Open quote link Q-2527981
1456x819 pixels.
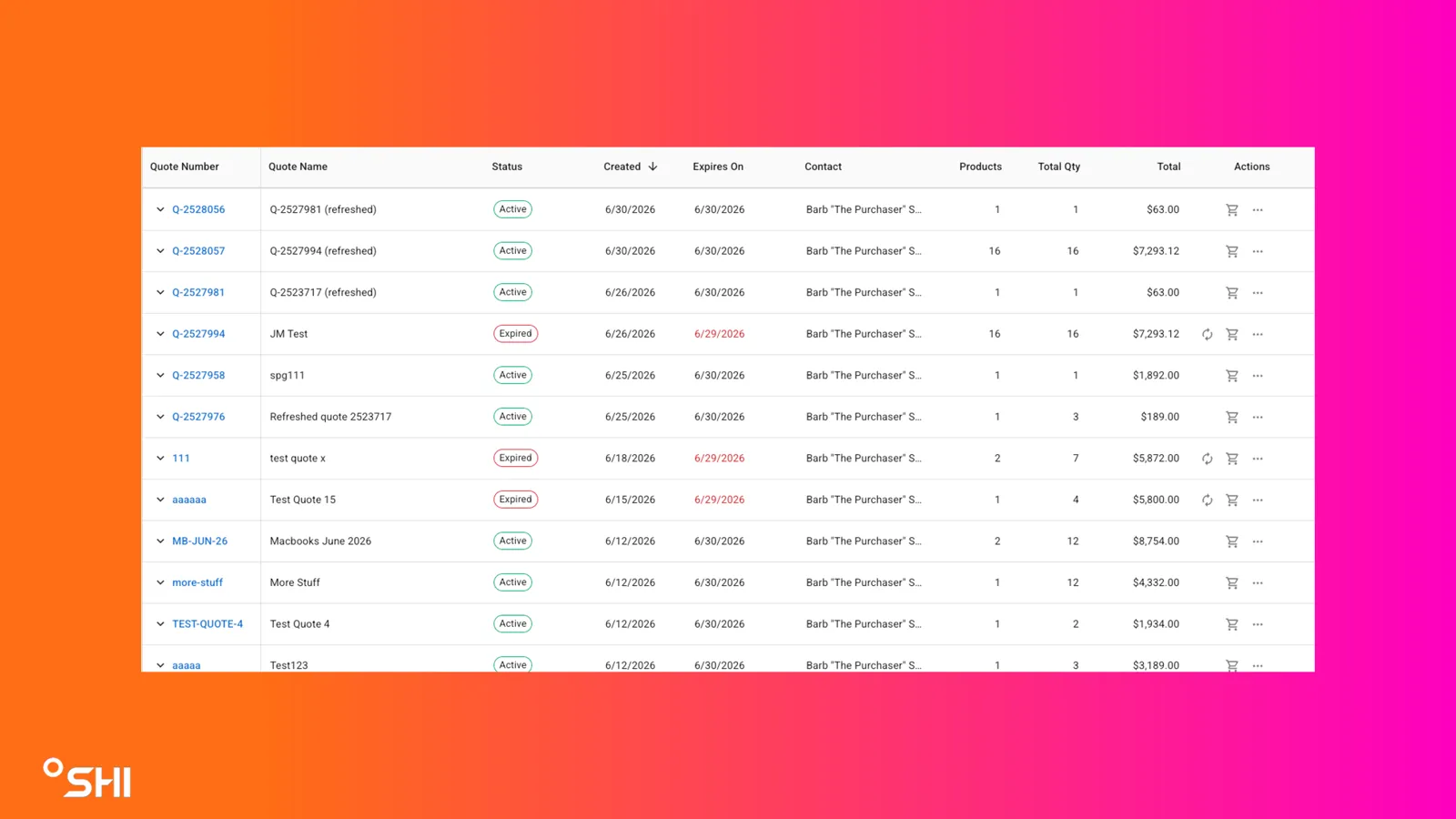click(x=198, y=292)
